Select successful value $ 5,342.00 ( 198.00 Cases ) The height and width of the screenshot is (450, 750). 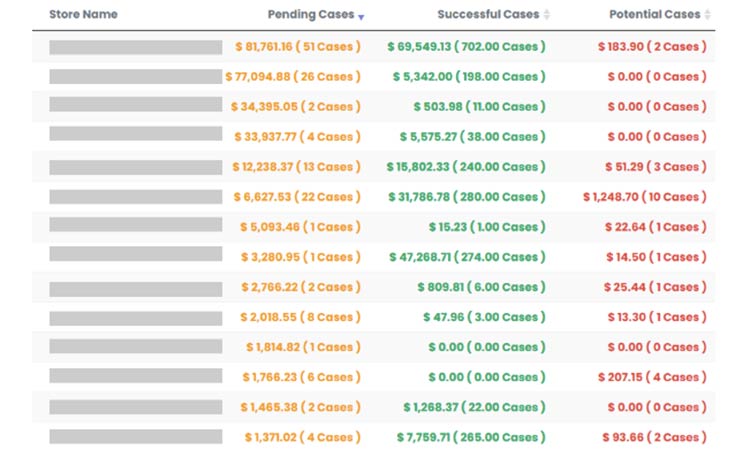click(469, 77)
